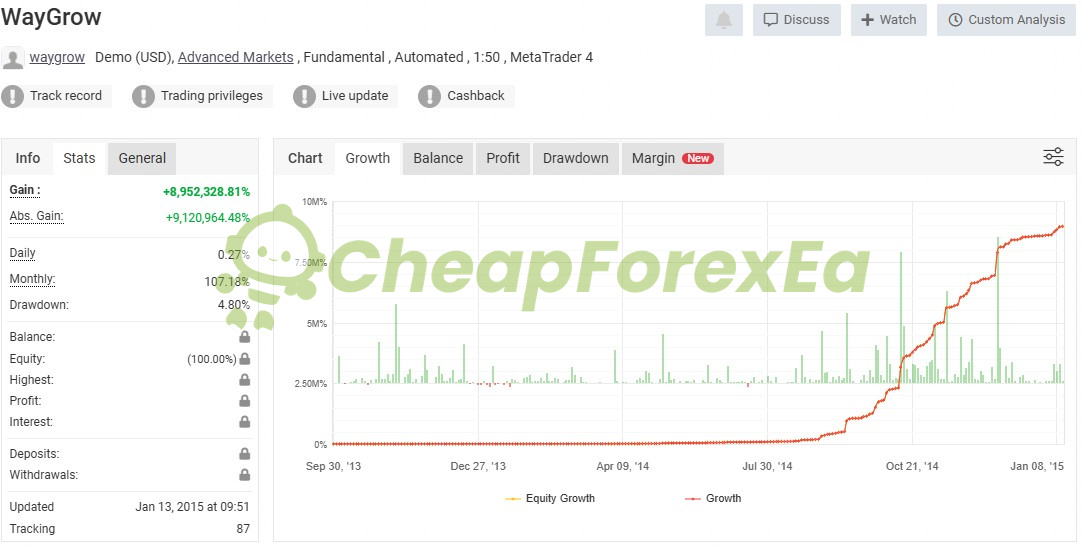Switch to the Stats tab

(79, 158)
